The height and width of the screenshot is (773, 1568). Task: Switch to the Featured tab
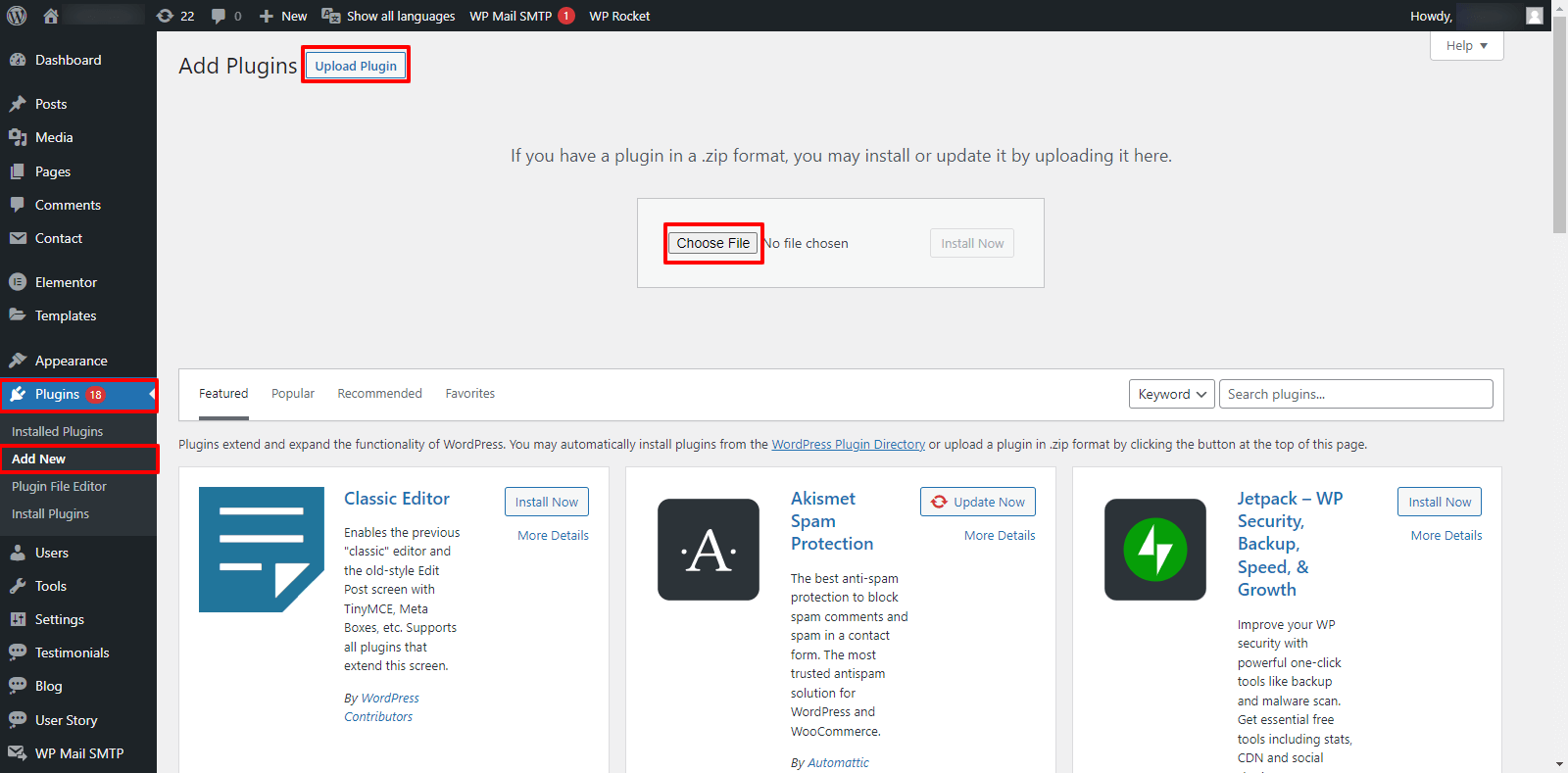tap(223, 394)
